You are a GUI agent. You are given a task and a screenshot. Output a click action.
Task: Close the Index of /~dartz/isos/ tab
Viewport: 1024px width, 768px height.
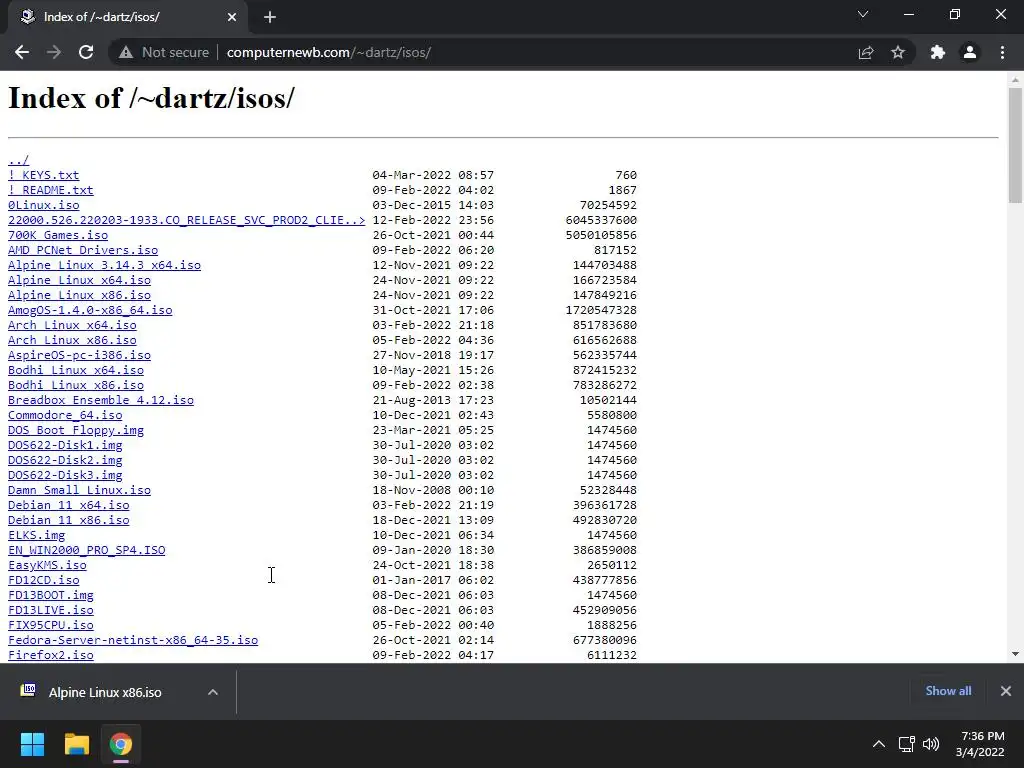point(232,17)
